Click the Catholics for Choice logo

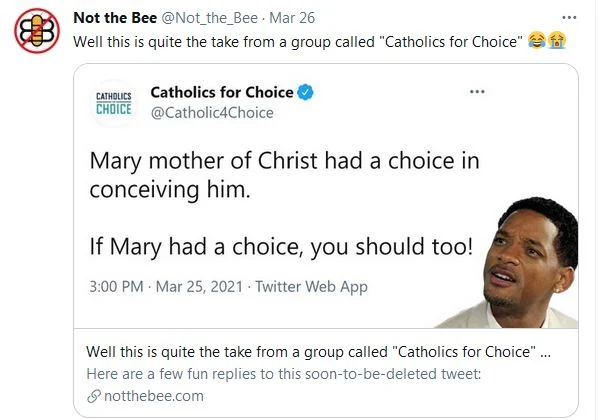(x=112, y=103)
